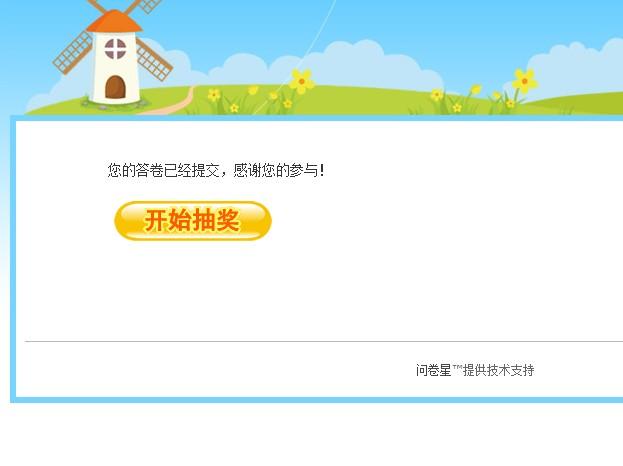Click the green hill below the right cloud

pos(576,104)
